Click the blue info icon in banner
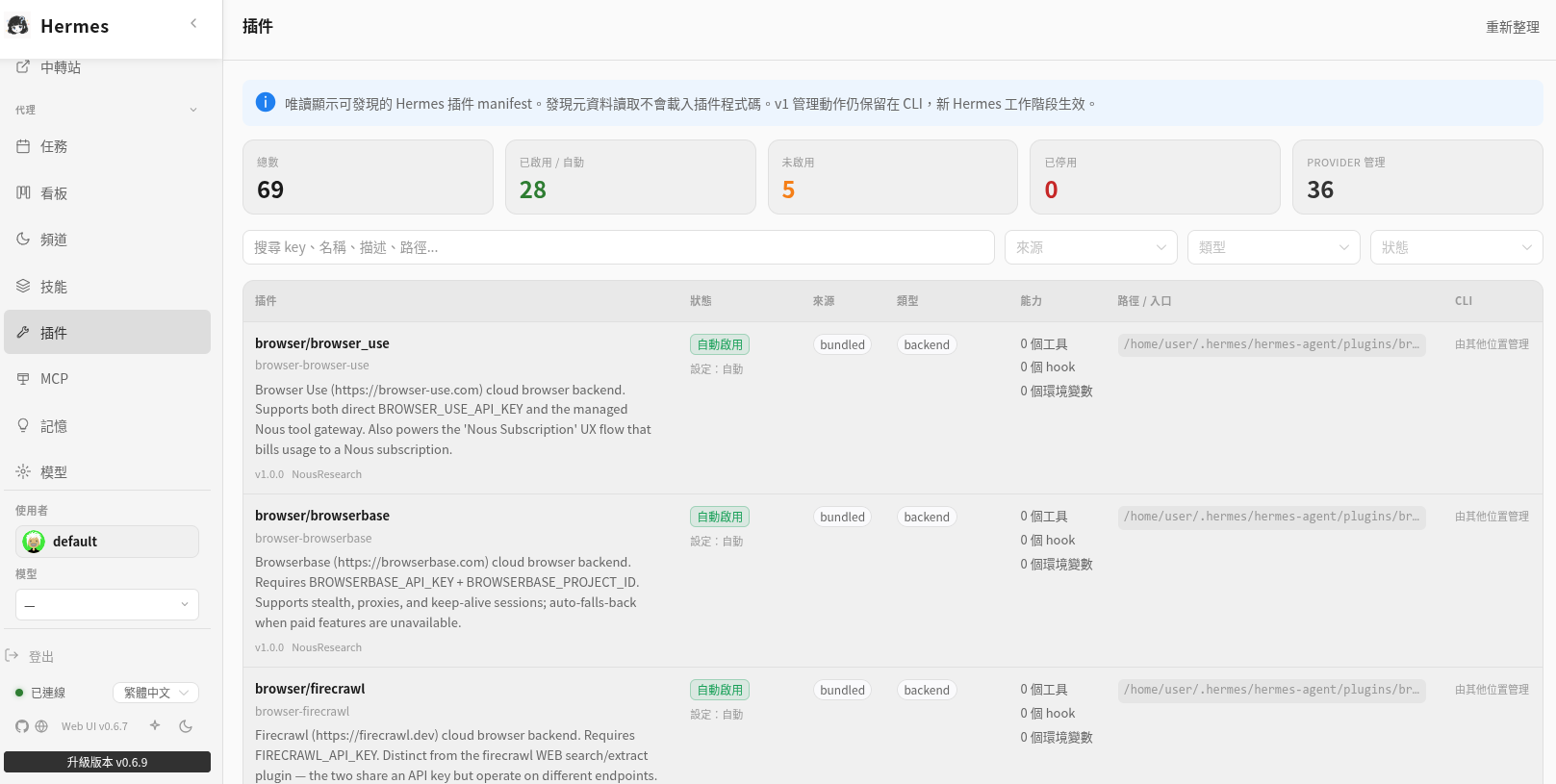Image resolution: width=1556 pixels, height=784 pixels. coord(266,102)
